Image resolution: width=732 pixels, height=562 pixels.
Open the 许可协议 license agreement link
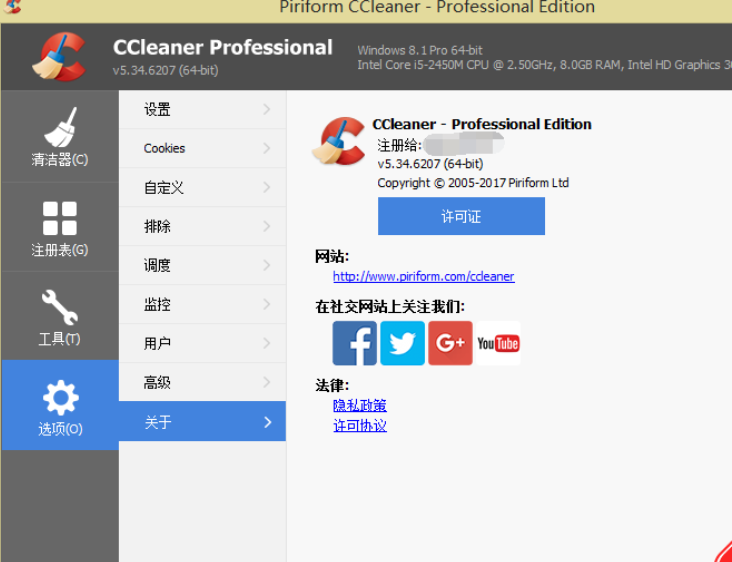click(360, 425)
